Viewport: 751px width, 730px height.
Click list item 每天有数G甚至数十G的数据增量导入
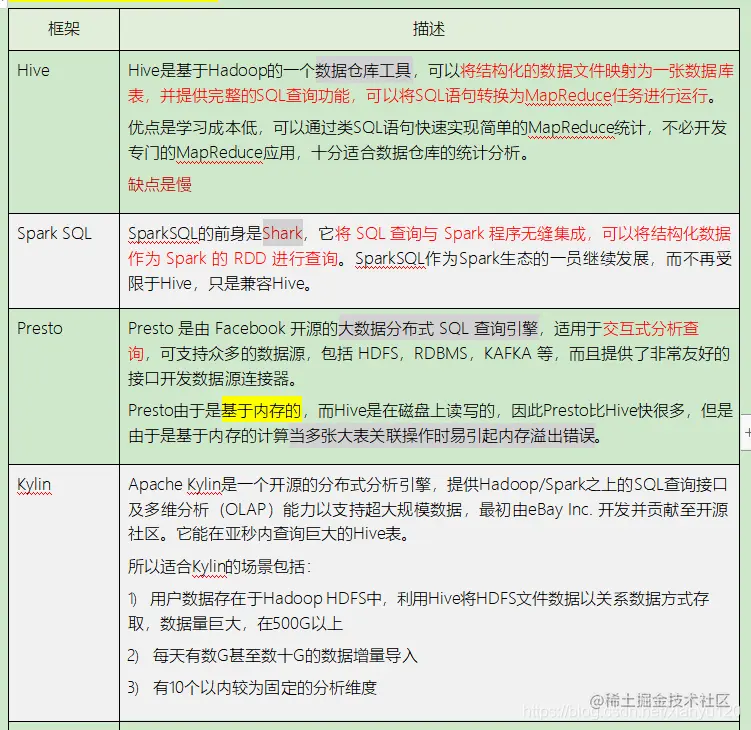(273, 656)
